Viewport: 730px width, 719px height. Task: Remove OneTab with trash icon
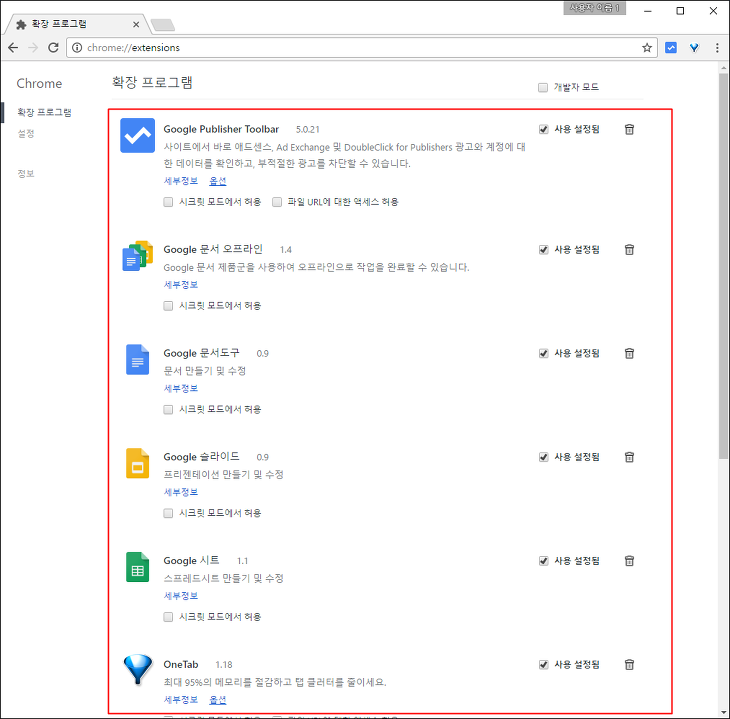point(629,665)
